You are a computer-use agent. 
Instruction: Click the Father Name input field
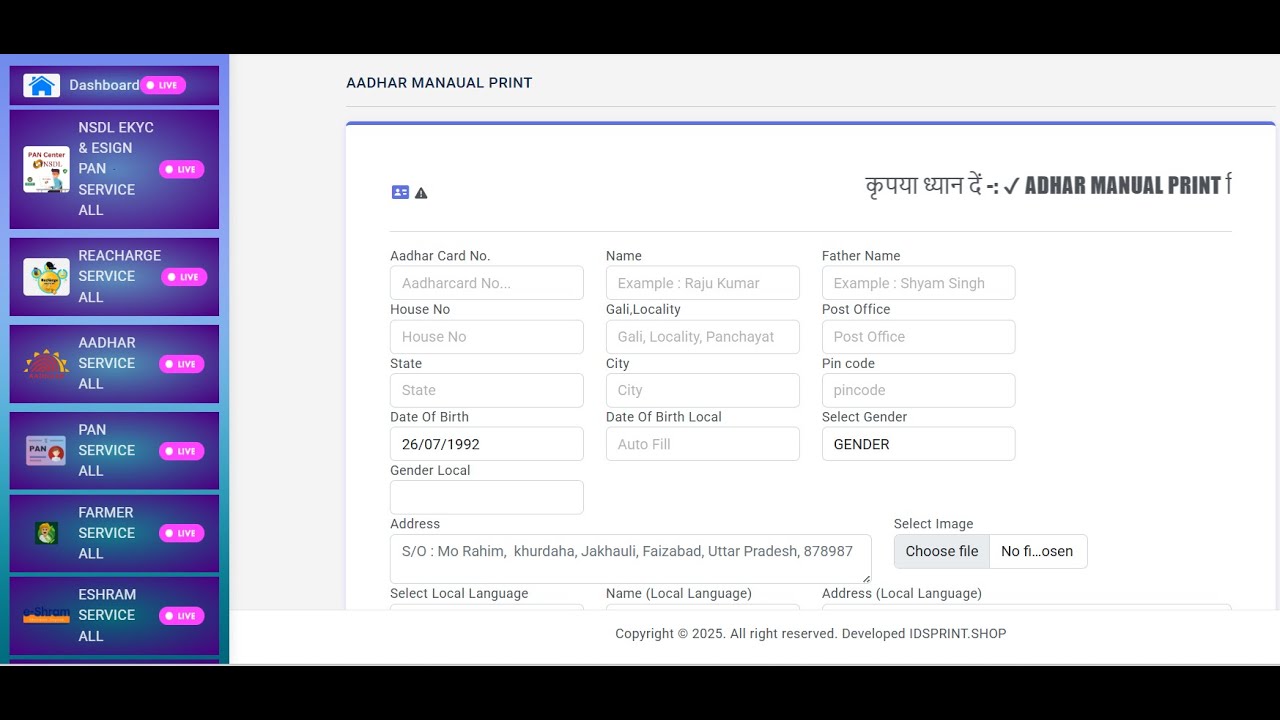[918, 283]
